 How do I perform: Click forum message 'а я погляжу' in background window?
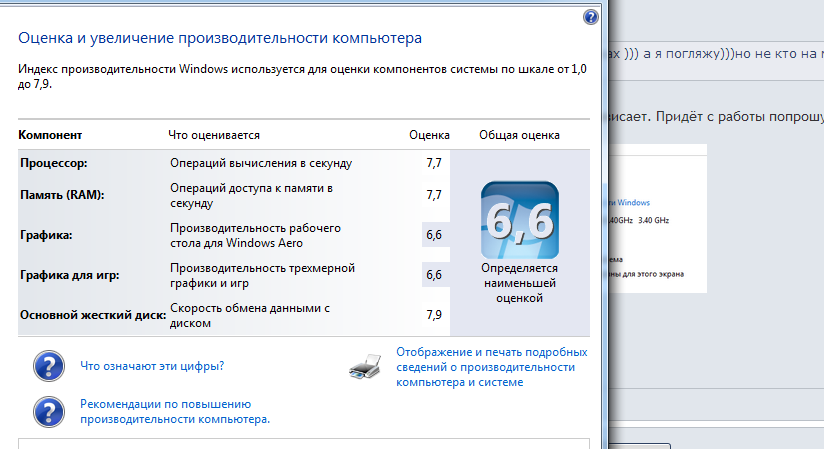[x=682, y=54]
